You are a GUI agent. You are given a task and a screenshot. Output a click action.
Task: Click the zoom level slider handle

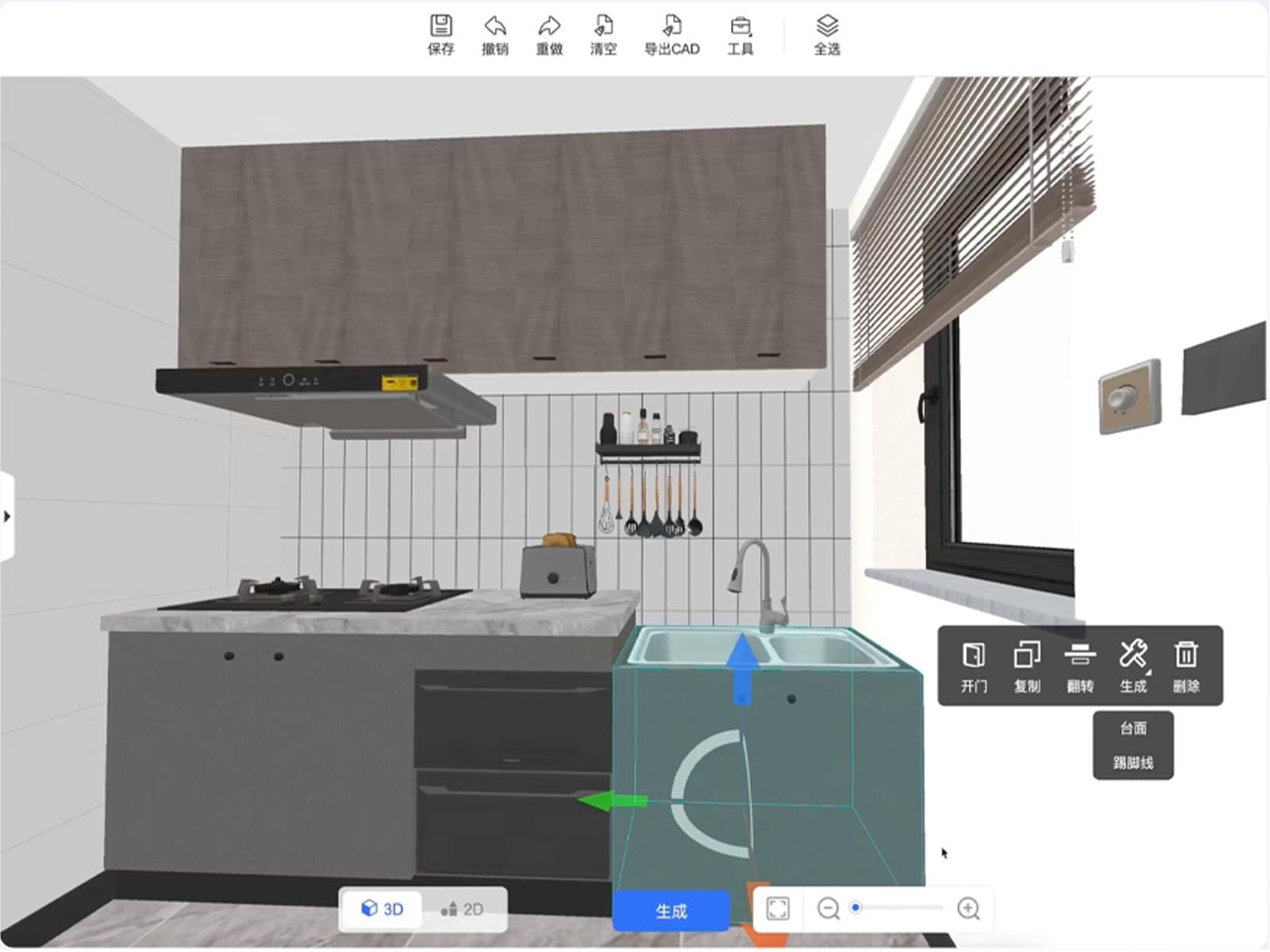pos(856,907)
